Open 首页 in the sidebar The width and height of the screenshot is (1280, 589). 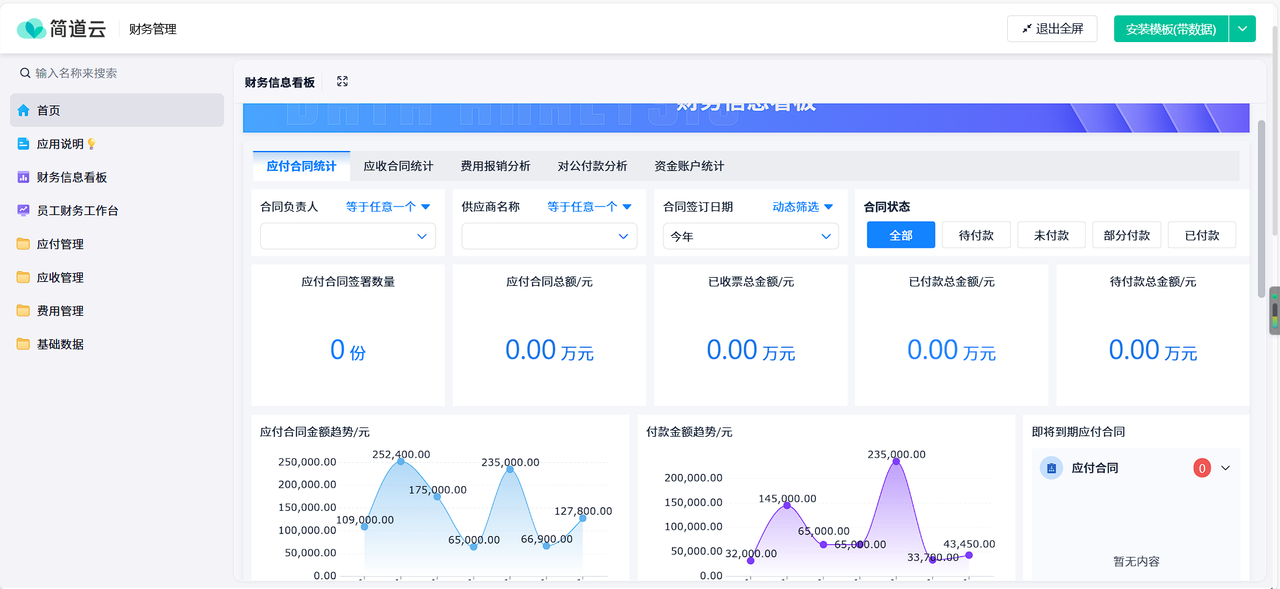[x=117, y=110]
